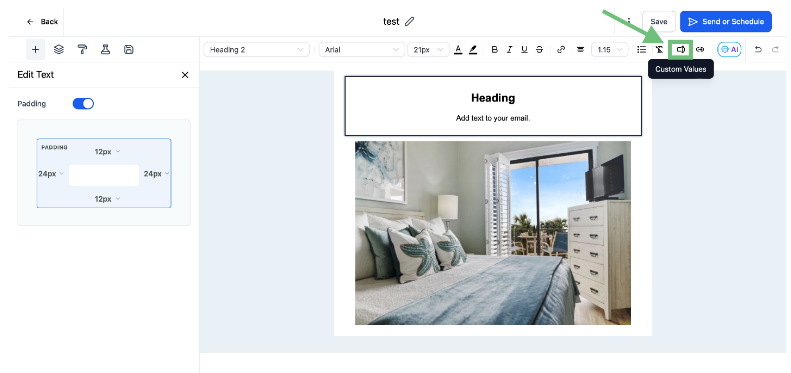791x373 pixels.
Task: Open the paint roller appearance icon
Action: click(82, 49)
